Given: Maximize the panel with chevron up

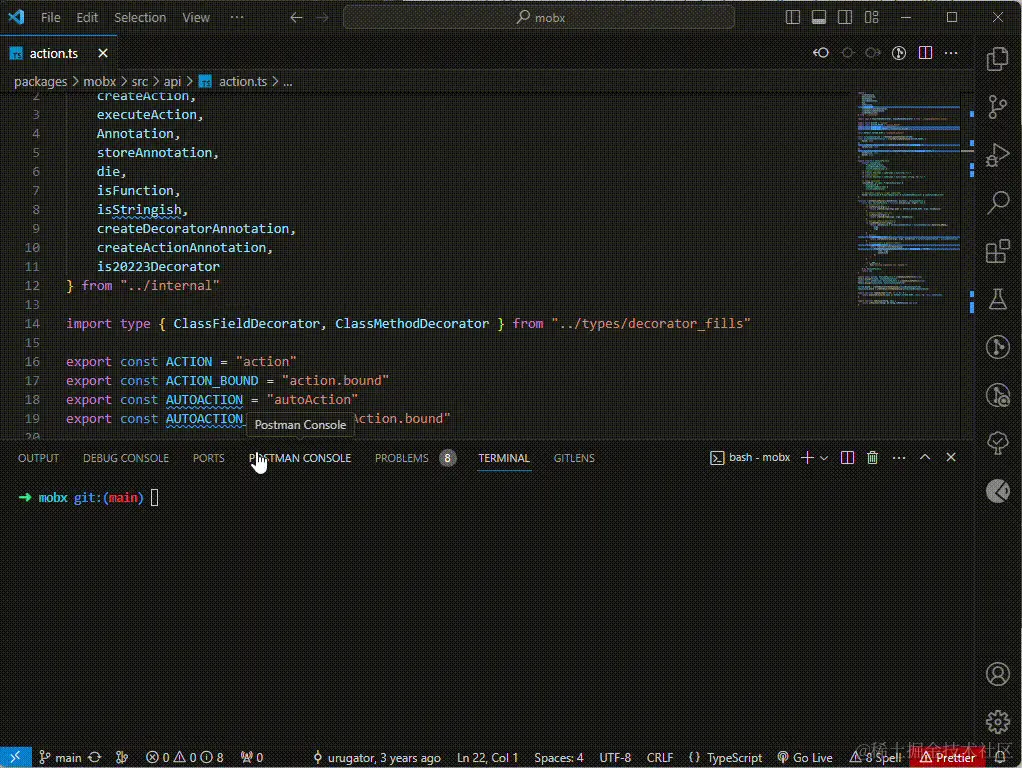Looking at the screenshot, I should click(925, 458).
